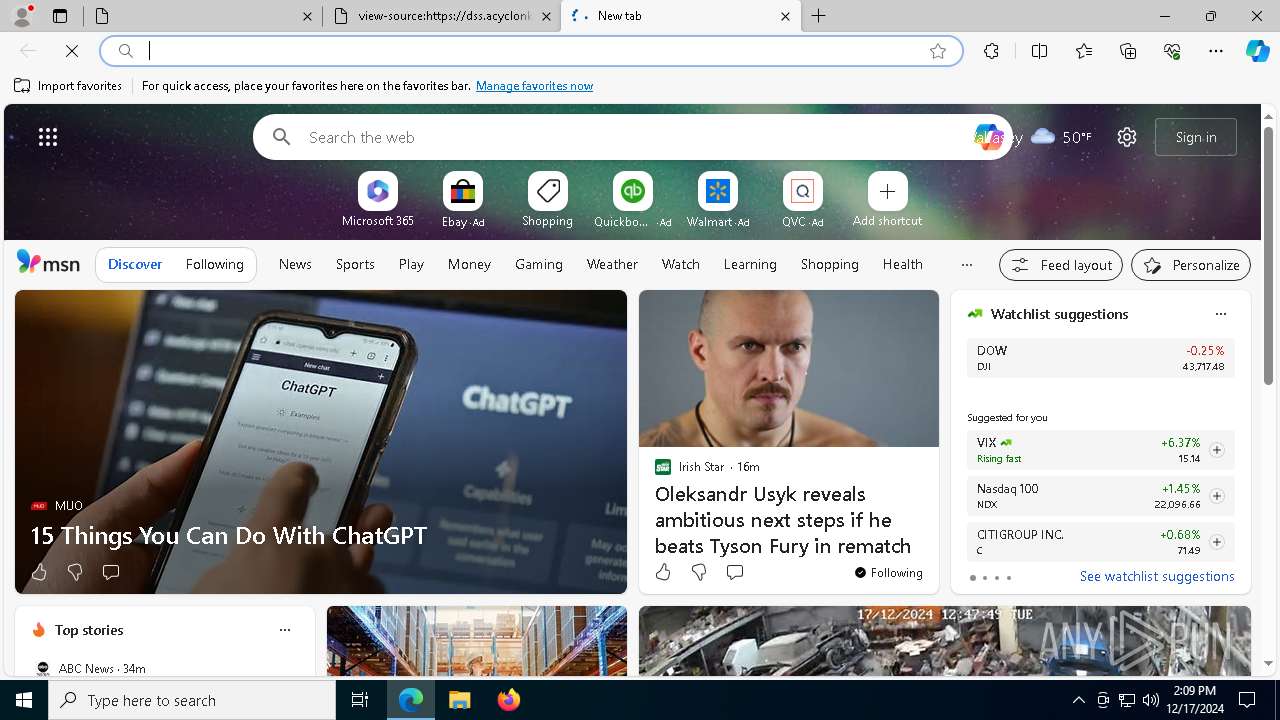
Task: Stop loading the page
Action: (72, 51)
